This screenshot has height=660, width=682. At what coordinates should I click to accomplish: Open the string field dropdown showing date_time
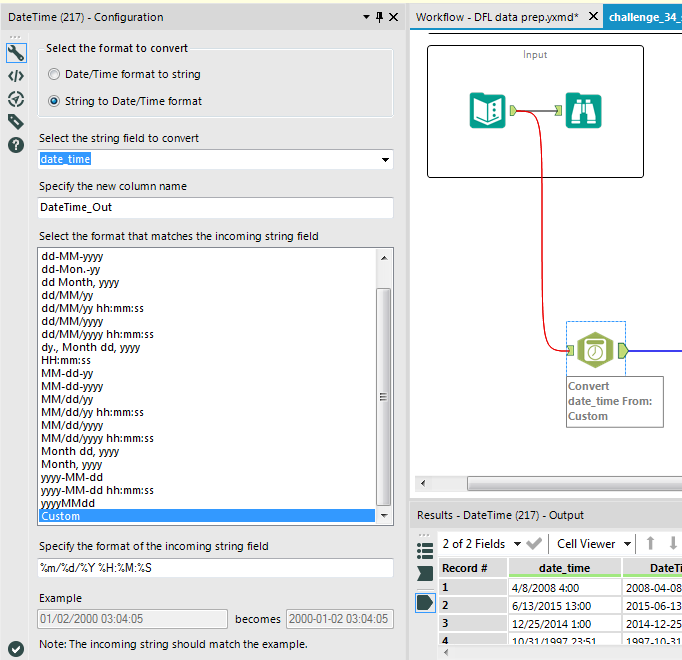385,160
